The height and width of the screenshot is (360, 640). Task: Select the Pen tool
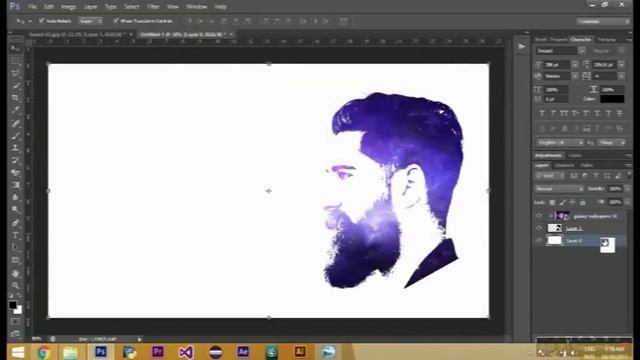click(16, 223)
